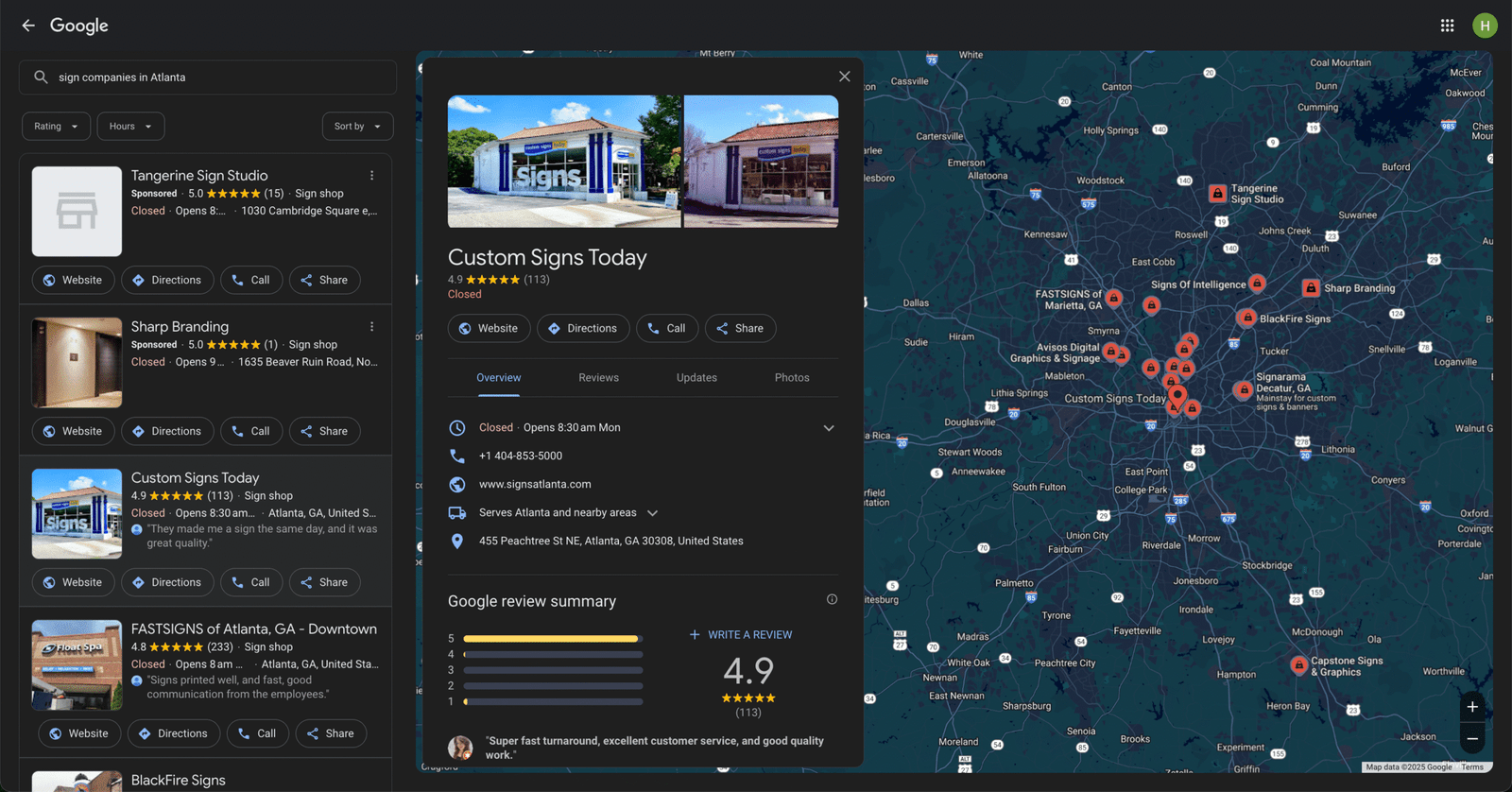This screenshot has width=1512, height=792.
Task: Switch to the Reviews tab
Action: coord(598,378)
